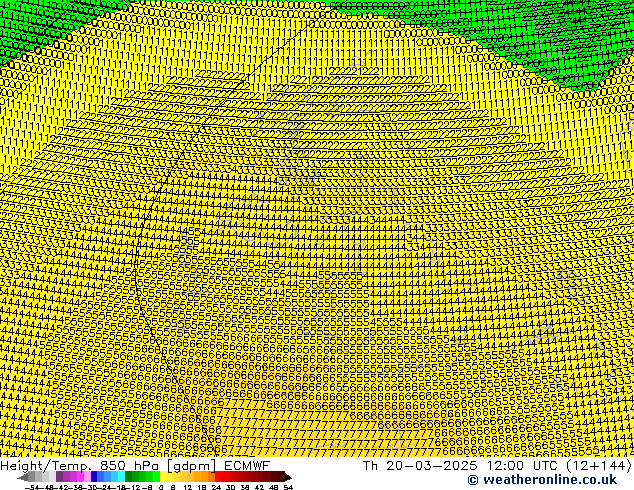Click the right arrow end of color scale
Screen dimensions: 634x490
288,476
